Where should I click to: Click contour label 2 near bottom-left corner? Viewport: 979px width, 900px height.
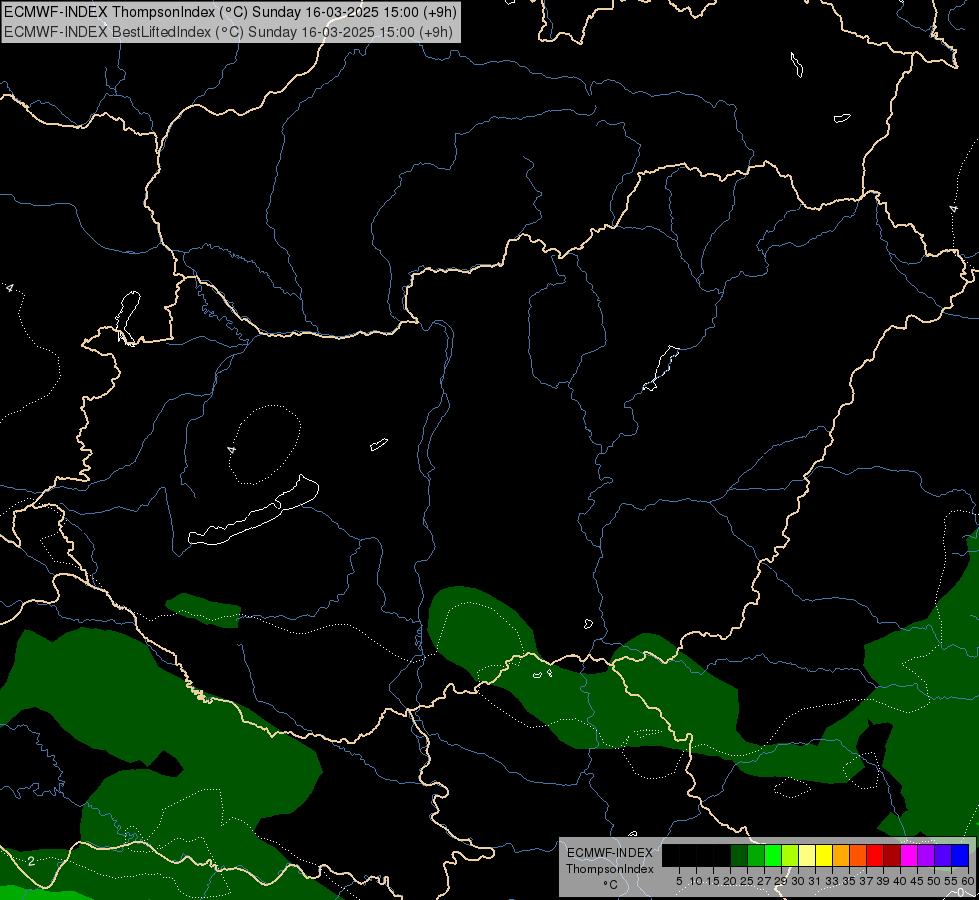(31, 861)
